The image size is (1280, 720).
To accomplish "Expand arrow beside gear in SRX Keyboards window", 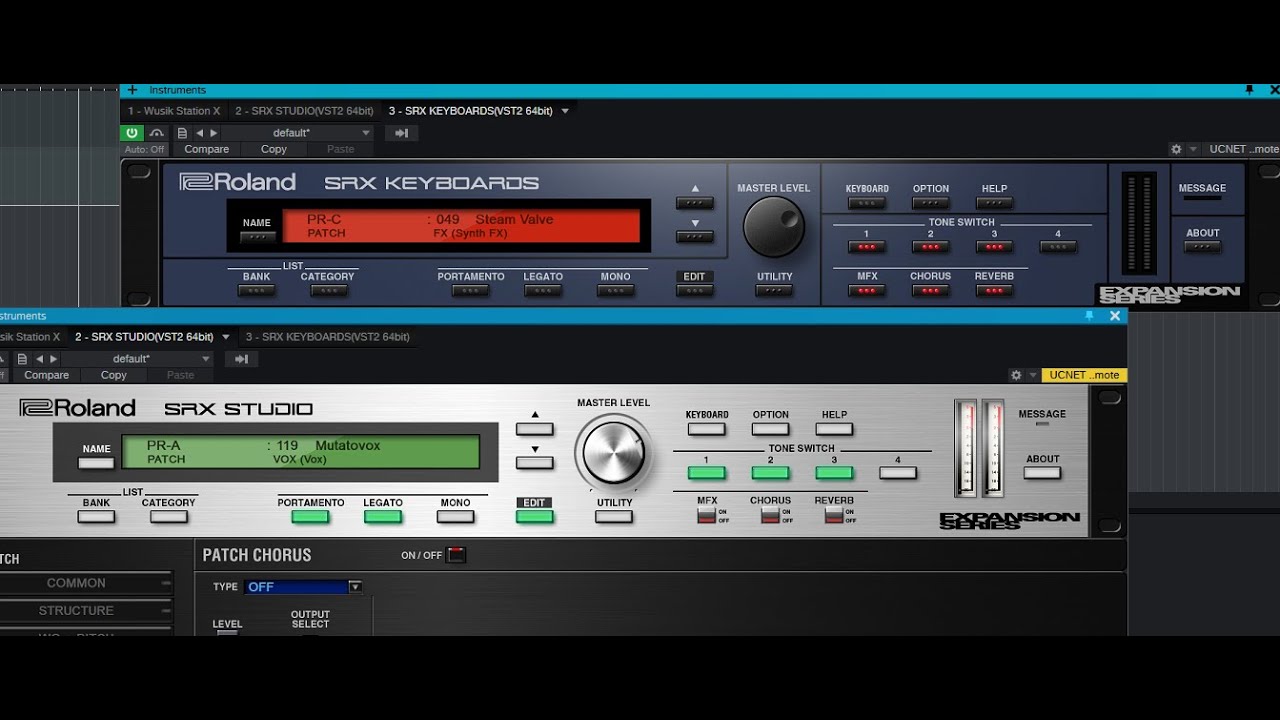I will point(1192,149).
